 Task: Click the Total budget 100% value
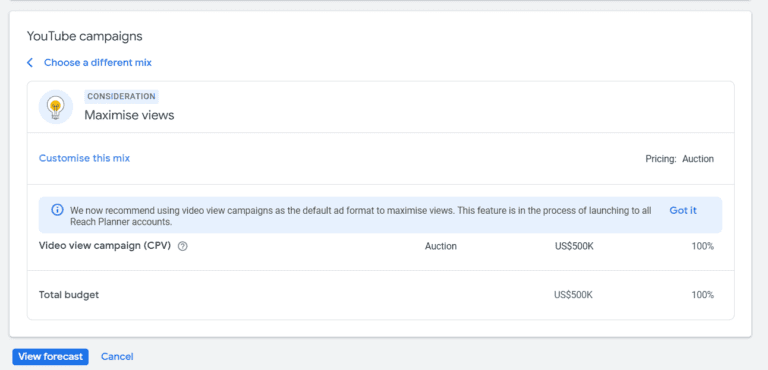click(x=702, y=295)
